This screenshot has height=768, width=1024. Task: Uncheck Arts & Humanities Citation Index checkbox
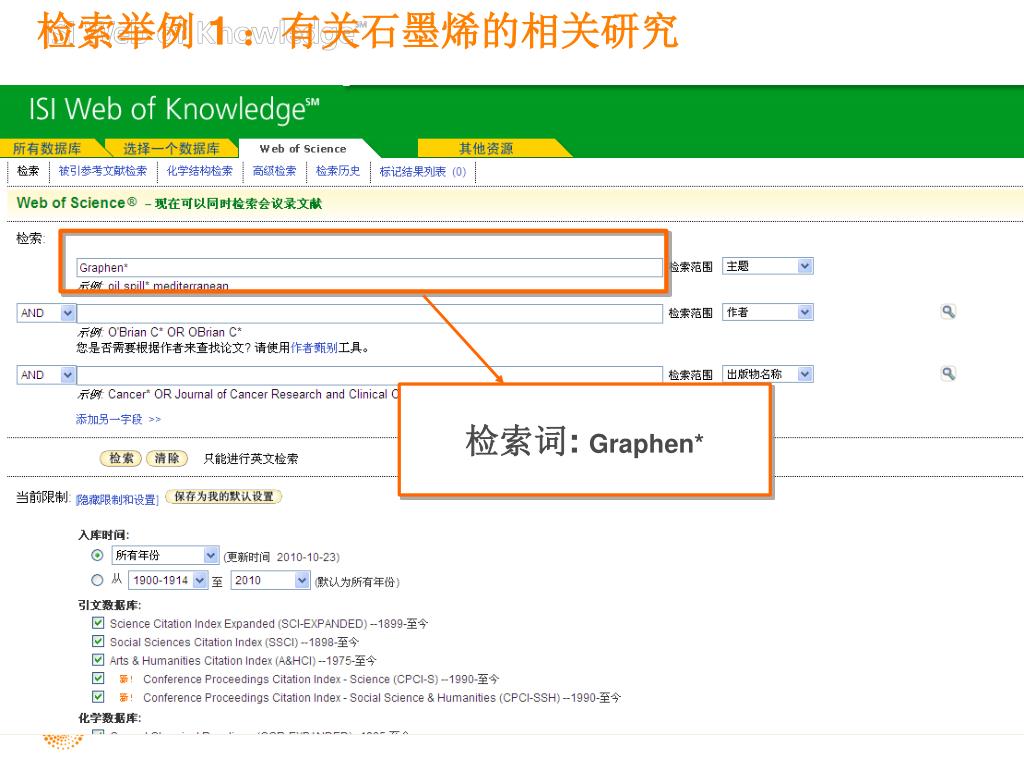point(98,660)
